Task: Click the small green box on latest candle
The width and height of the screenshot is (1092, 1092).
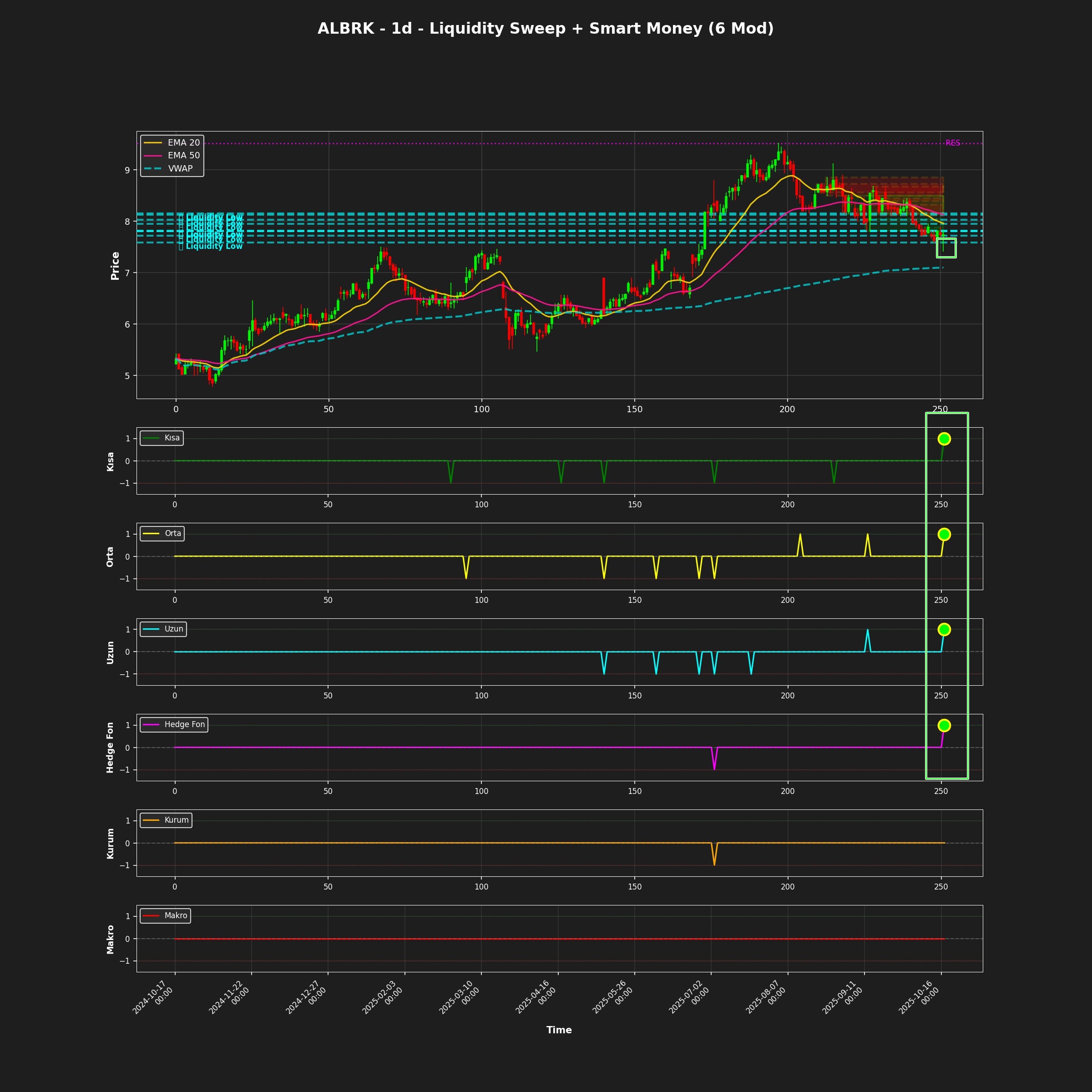Action: pyautogui.click(x=946, y=248)
